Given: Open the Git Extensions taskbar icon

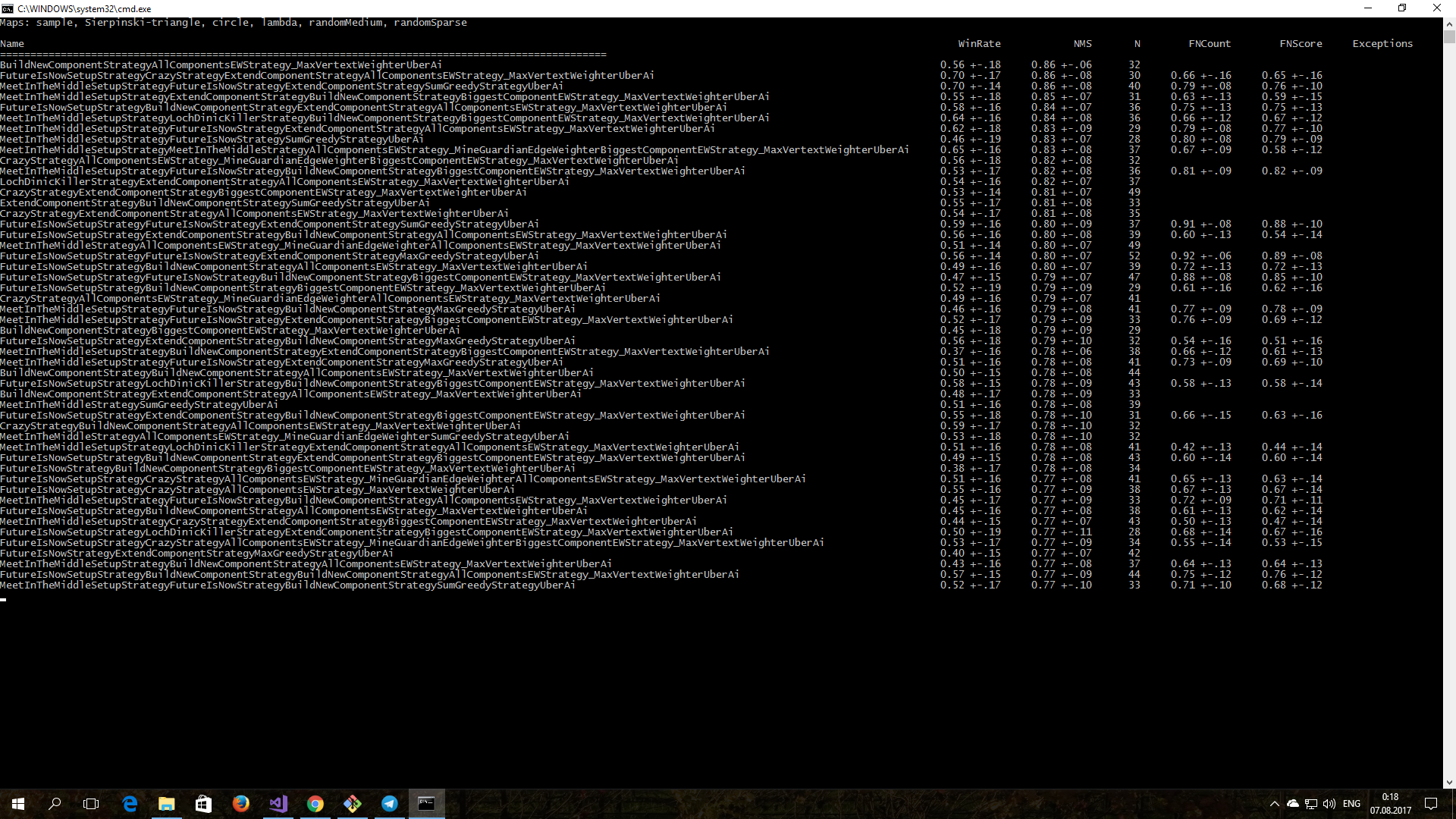Looking at the screenshot, I should (x=352, y=804).
